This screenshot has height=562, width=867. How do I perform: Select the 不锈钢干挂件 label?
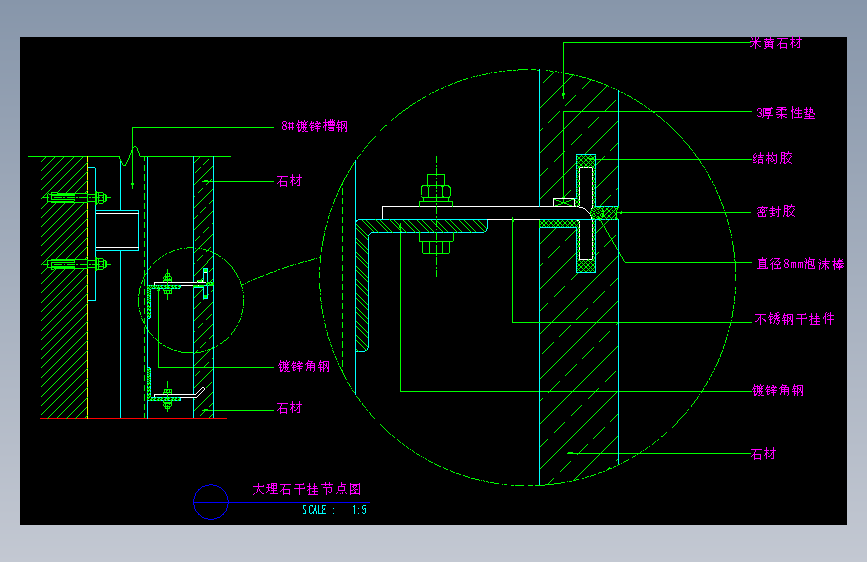(795, 319)
